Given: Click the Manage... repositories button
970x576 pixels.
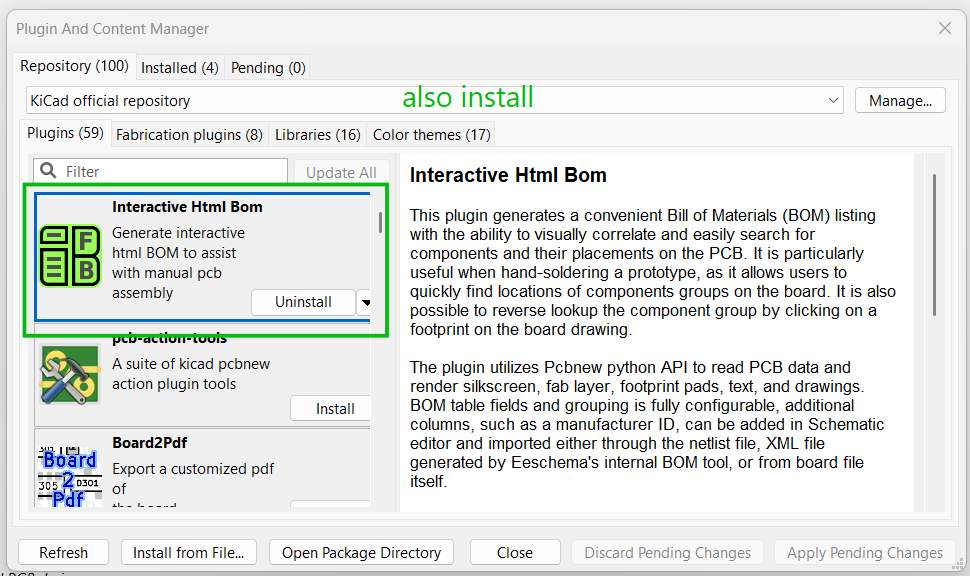Looking at the screenshot, I should pos(899,100).
